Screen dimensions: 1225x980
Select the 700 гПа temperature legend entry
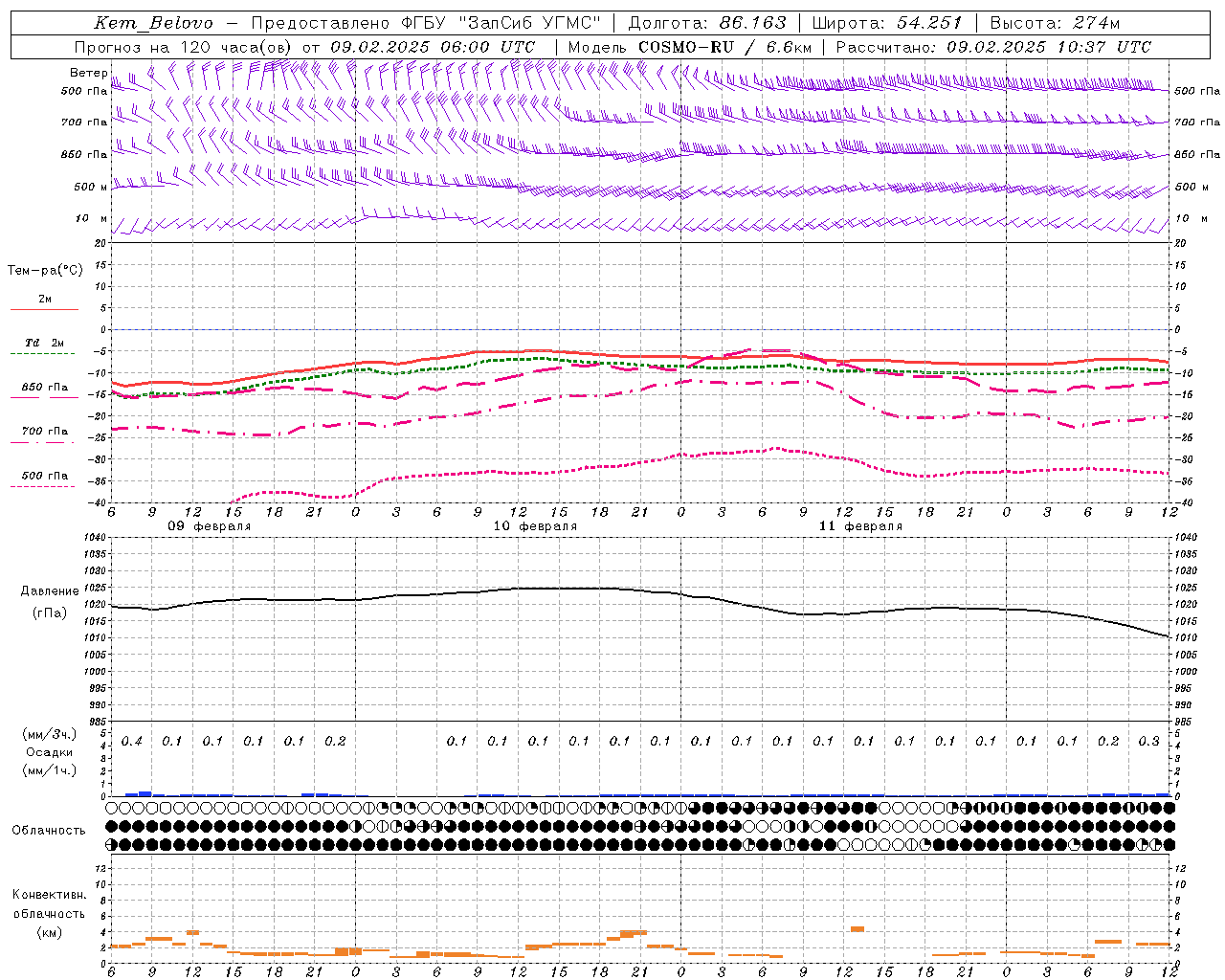click(x=45, y=432)
